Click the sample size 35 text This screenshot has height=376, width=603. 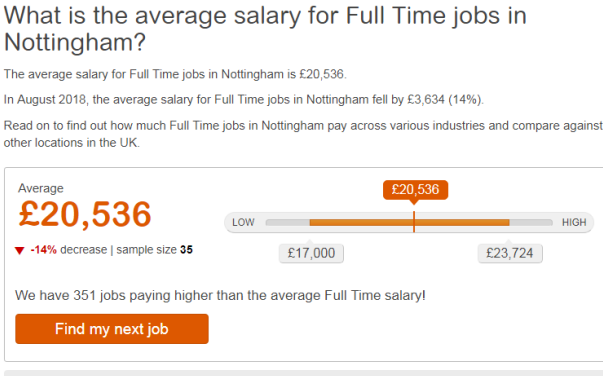(155, 250)
